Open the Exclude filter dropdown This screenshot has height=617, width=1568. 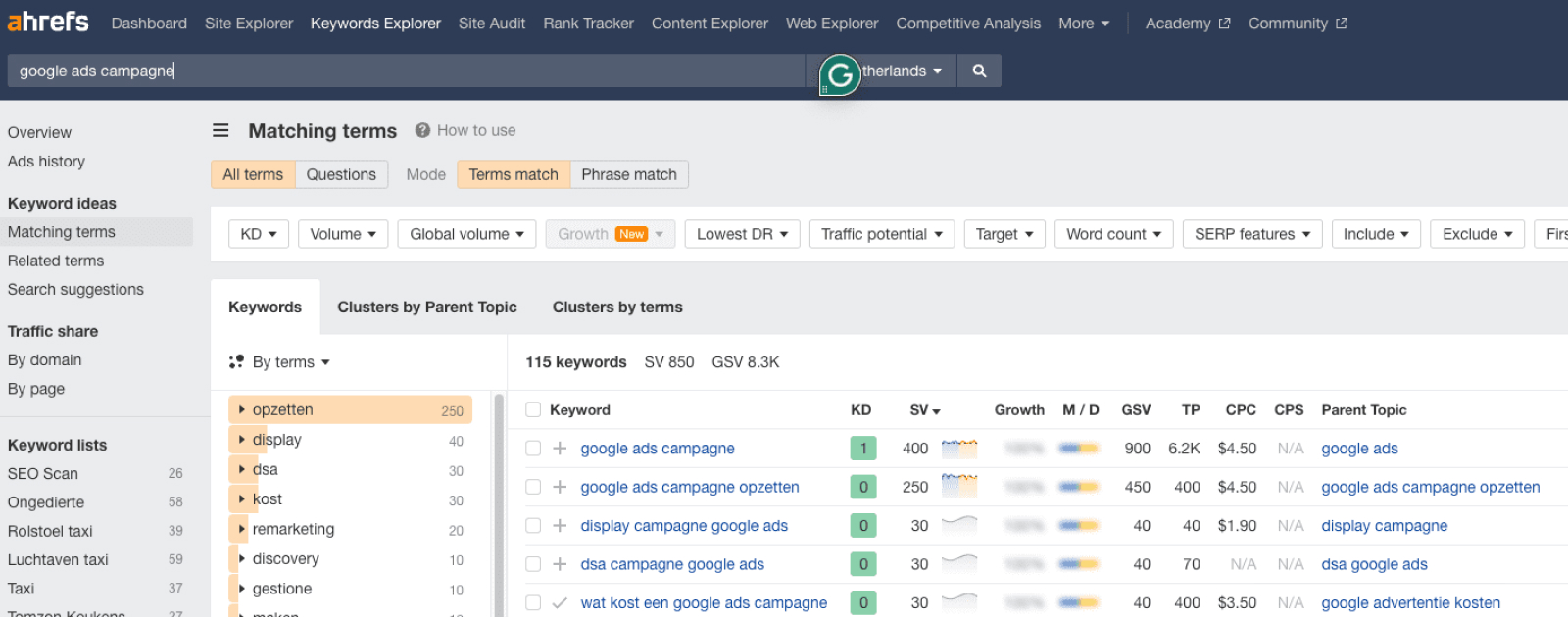(x=1478, y=234)
